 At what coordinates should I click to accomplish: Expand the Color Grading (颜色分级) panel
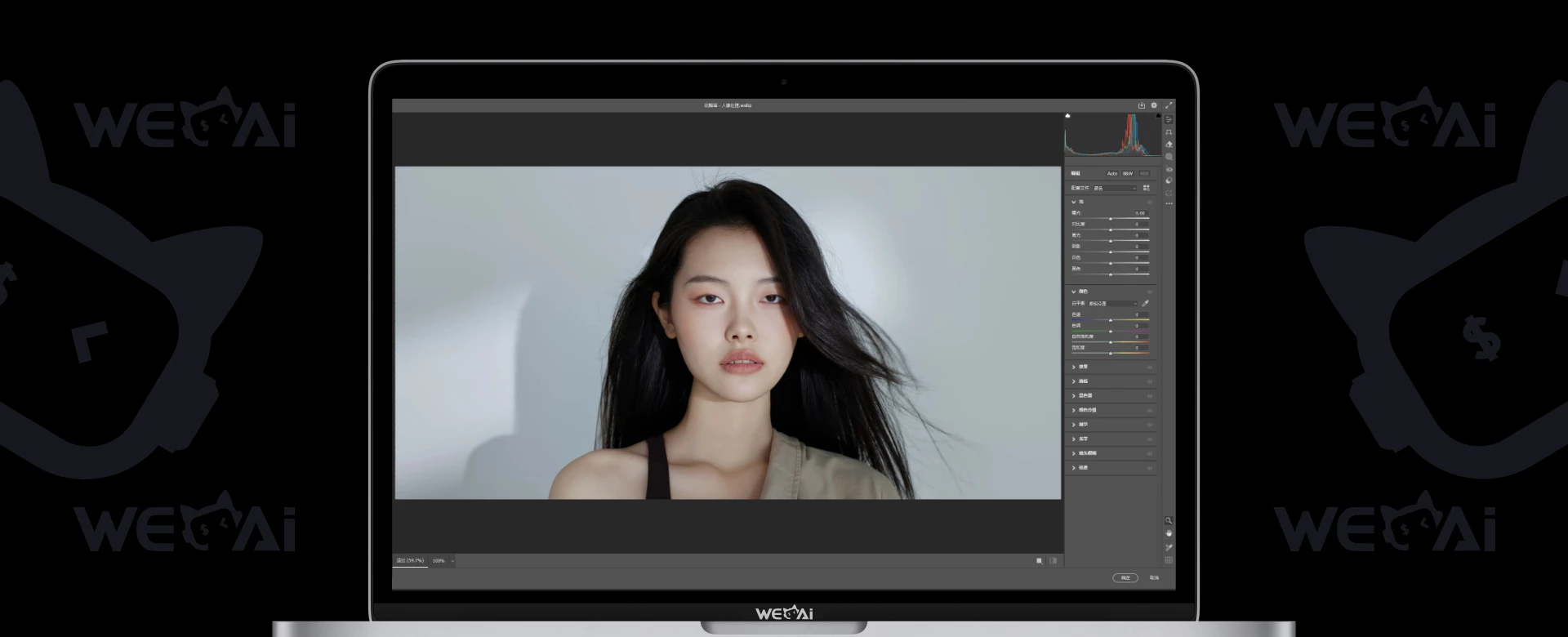pos(1074,410)
